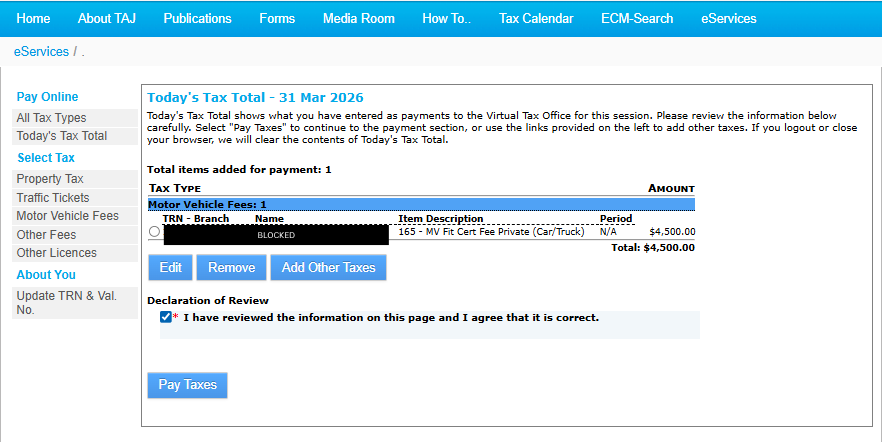
Task: Open About TAJ menu item
Action: point(107,18)
